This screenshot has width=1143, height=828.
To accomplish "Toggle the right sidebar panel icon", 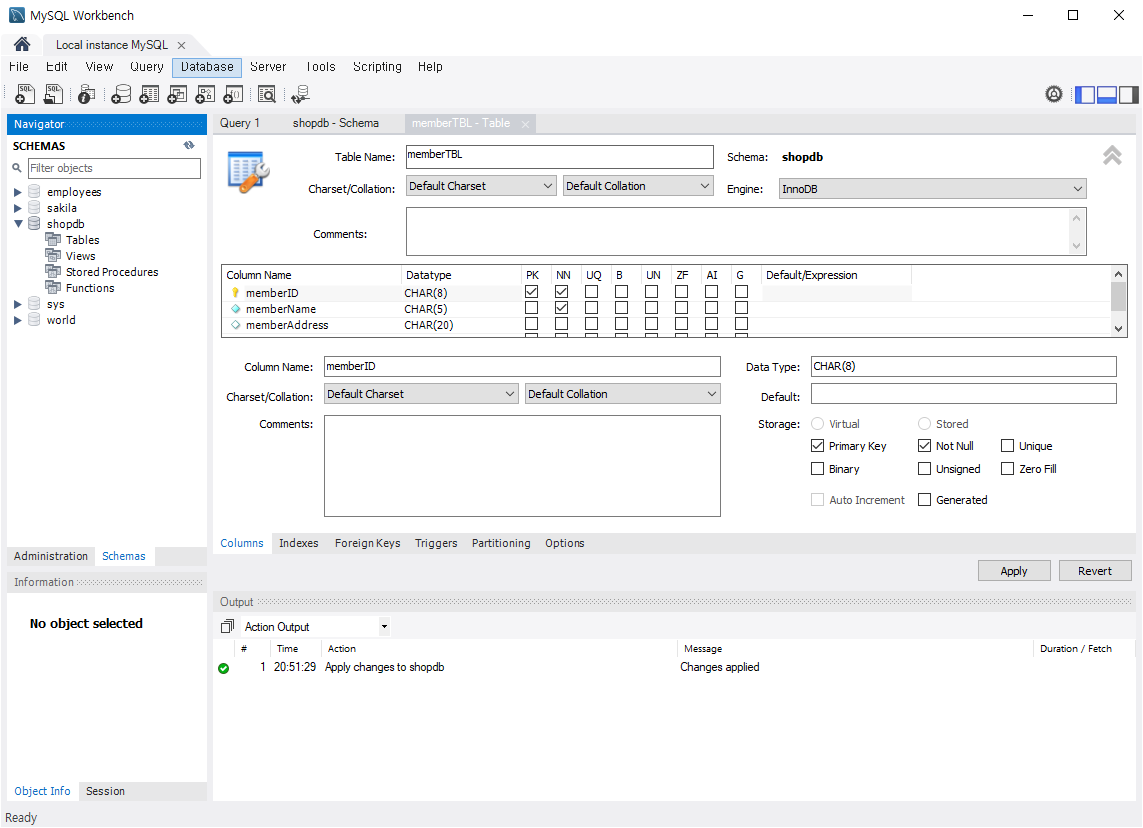I will 1128,95.
